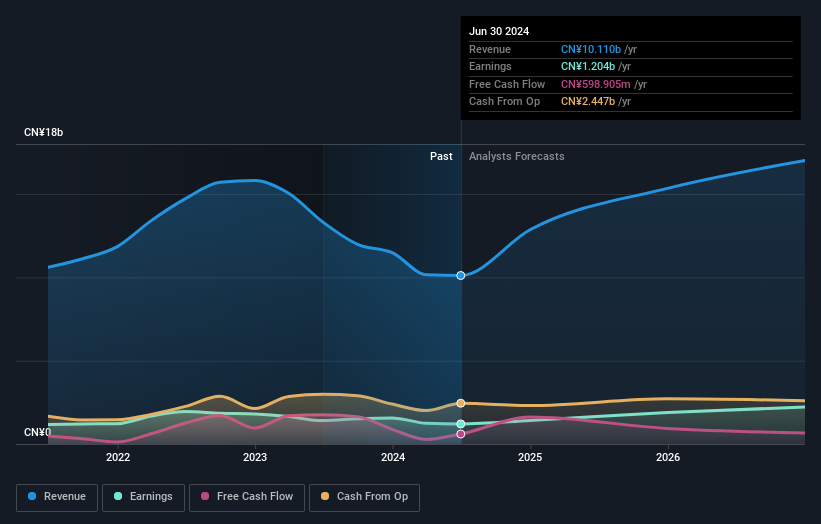The width and height of the screenshot is (821, 524).
Task: Click the Jun 30 2024 tooltip date
Action: coord(499,31)
